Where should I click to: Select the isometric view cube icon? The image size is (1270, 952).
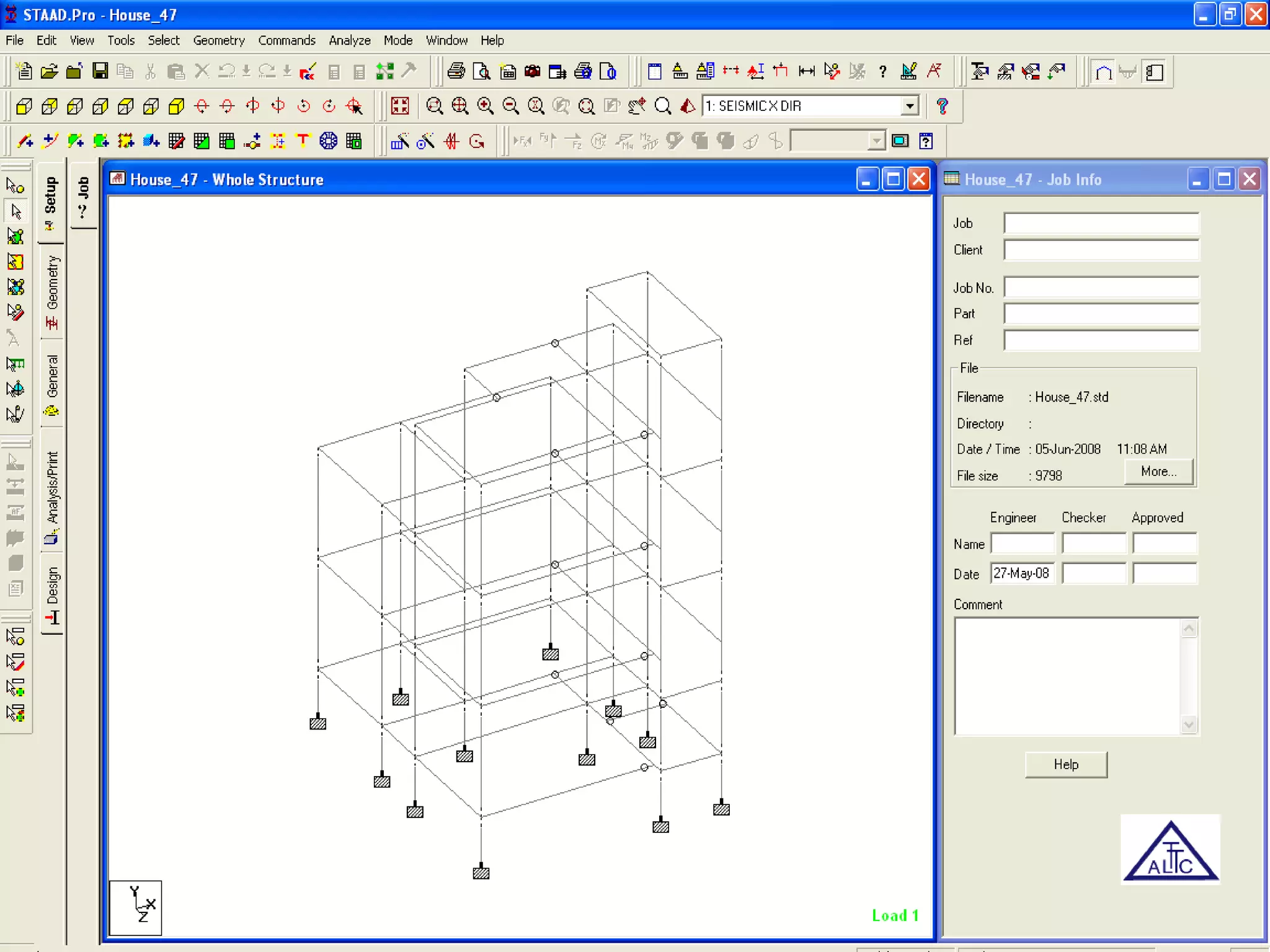177,106
